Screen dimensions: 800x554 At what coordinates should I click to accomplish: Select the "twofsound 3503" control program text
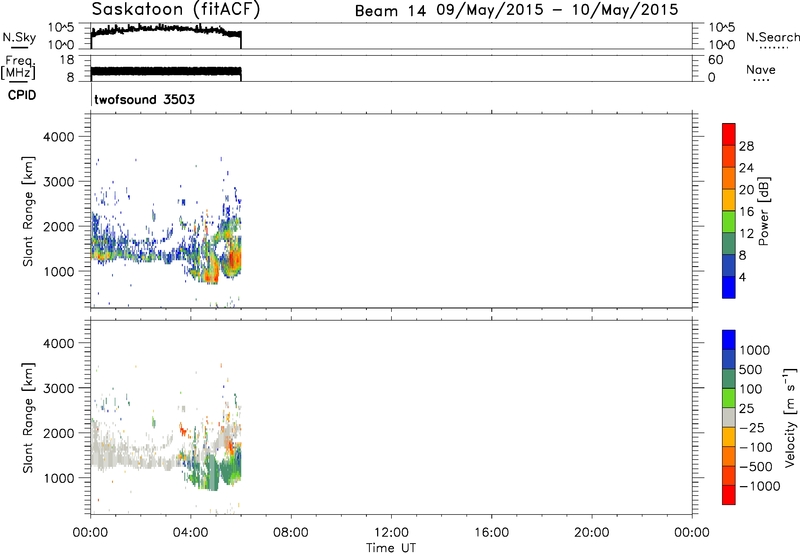(144, 99)
